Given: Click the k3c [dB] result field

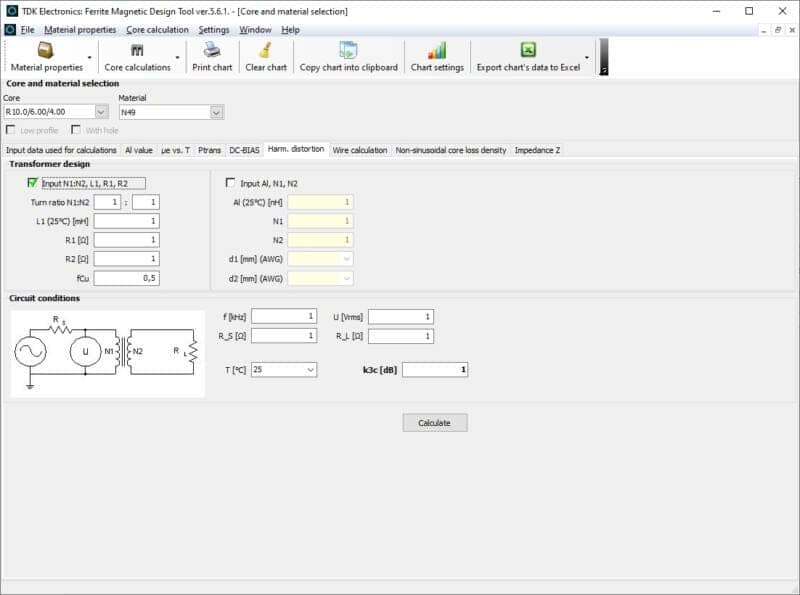Looking at the screenshot, I should 435,369.
